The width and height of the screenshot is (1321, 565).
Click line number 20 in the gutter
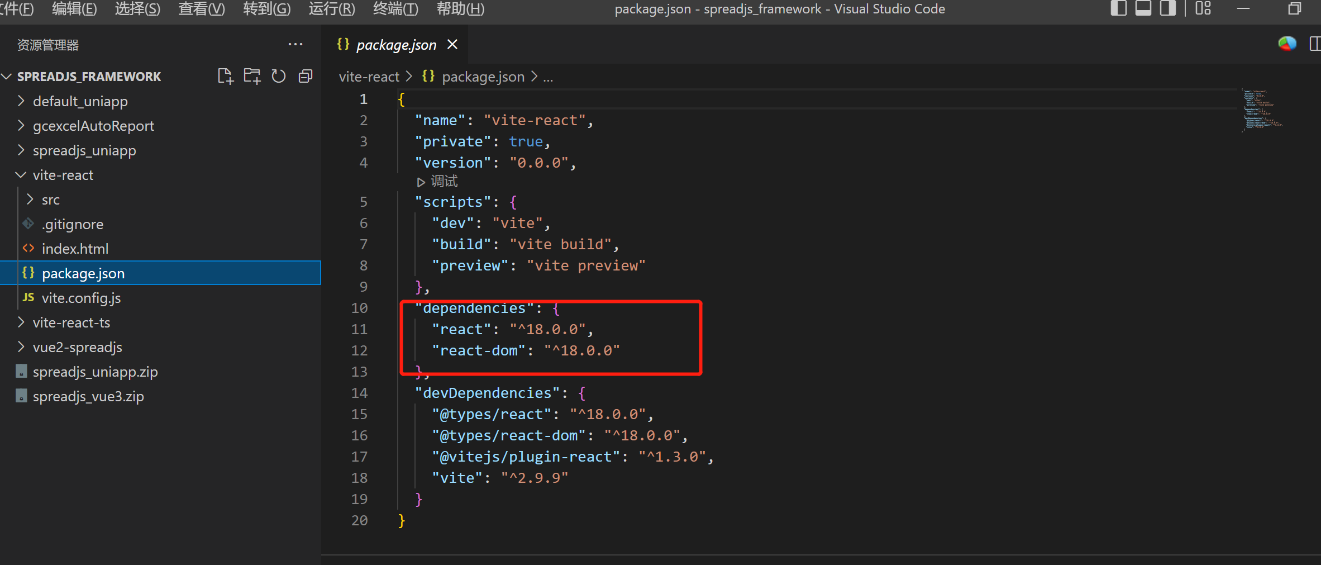pyautogui.click(x=359, y=520)
